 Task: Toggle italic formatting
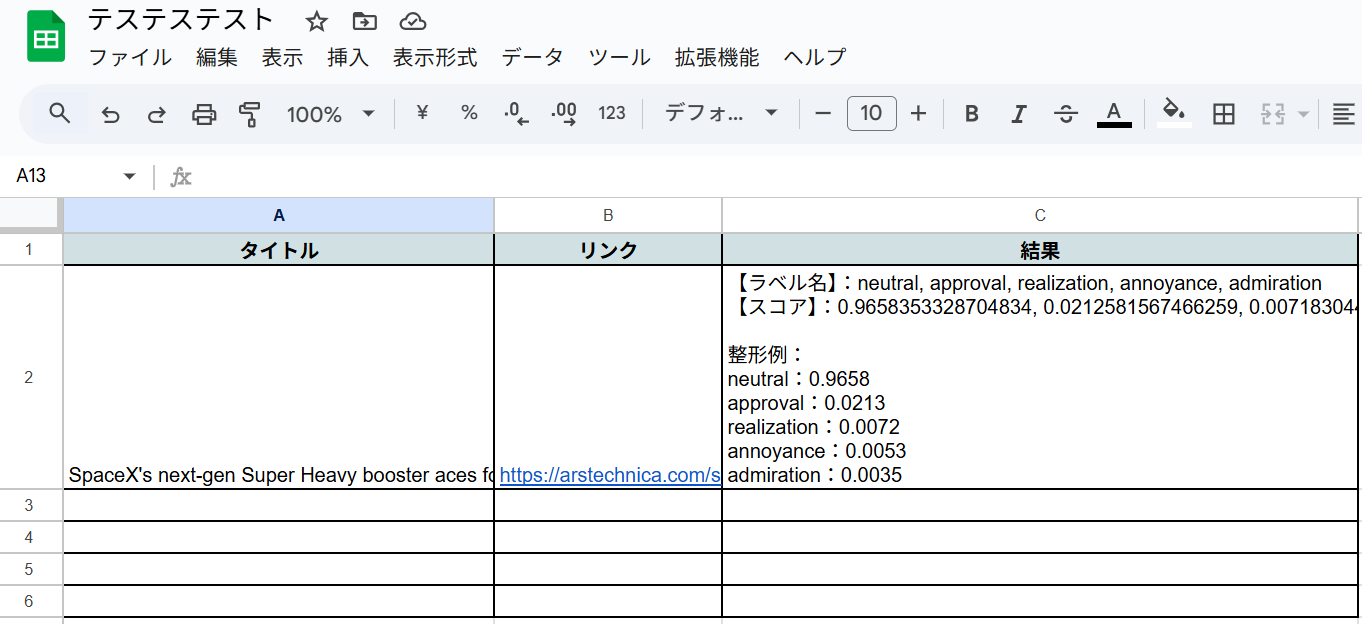[x=1018, y=114]
